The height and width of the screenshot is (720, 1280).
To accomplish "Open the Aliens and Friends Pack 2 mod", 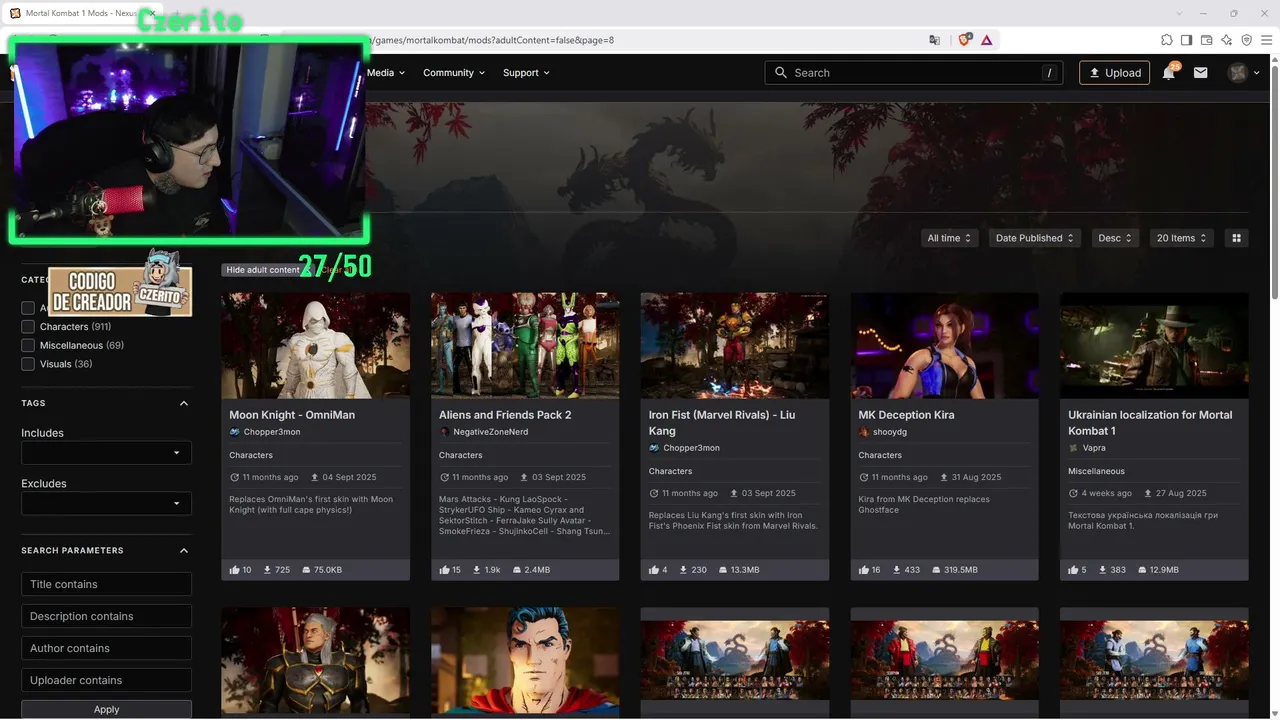I will pyautogui.click(x=505, y=415).
